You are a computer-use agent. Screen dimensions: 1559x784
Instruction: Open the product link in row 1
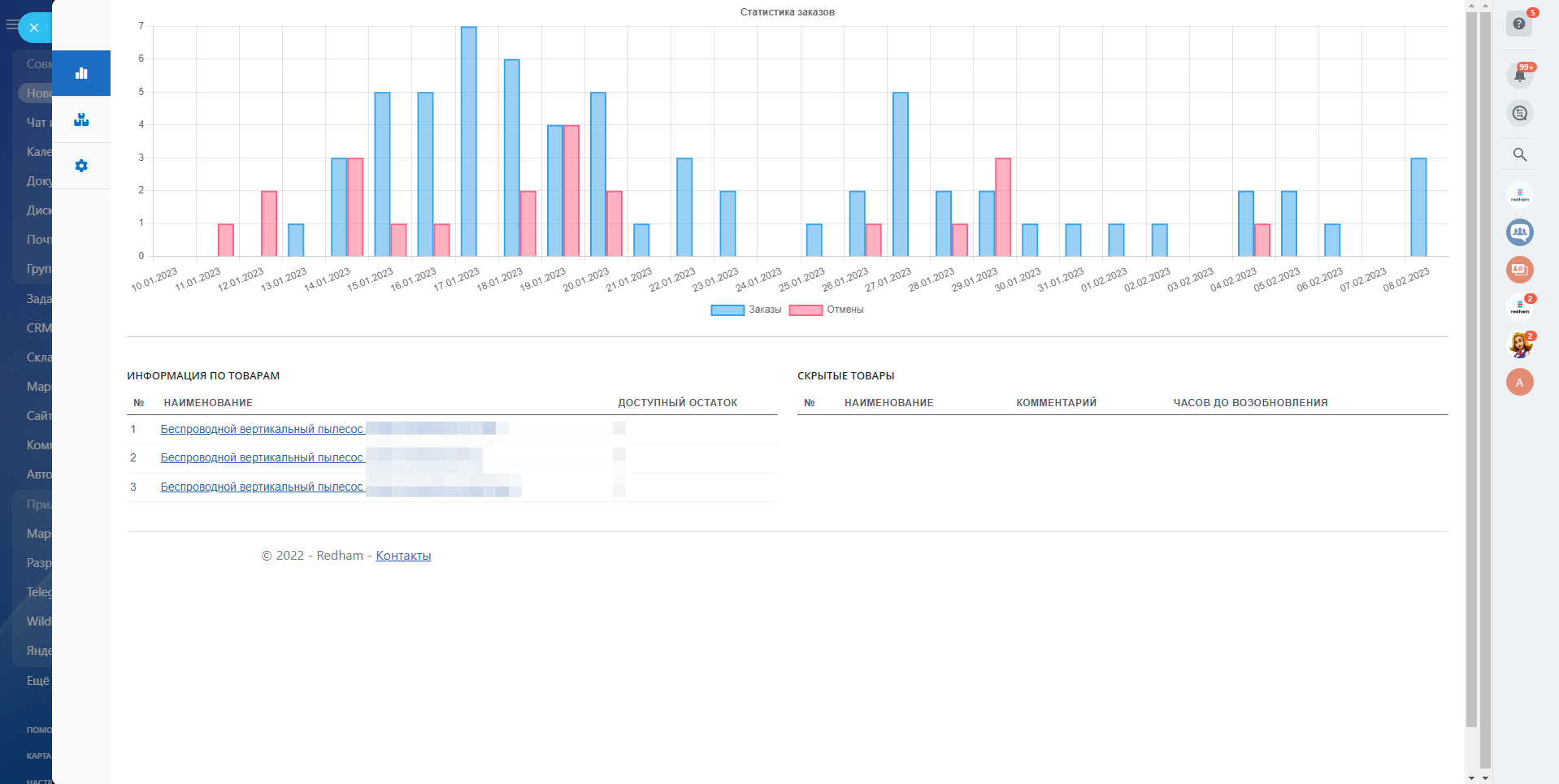(x=262, y=429)
